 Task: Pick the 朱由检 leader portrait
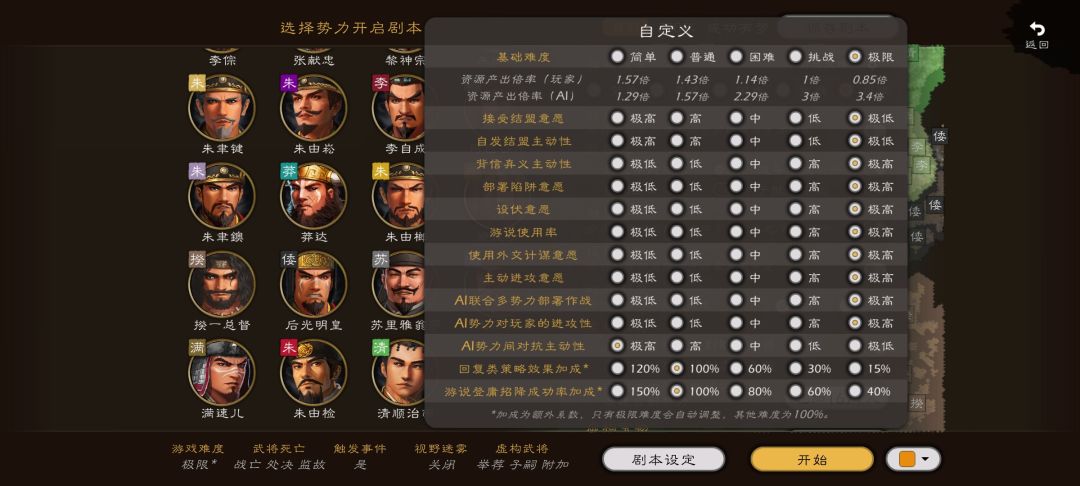click(x=313, y=372)
